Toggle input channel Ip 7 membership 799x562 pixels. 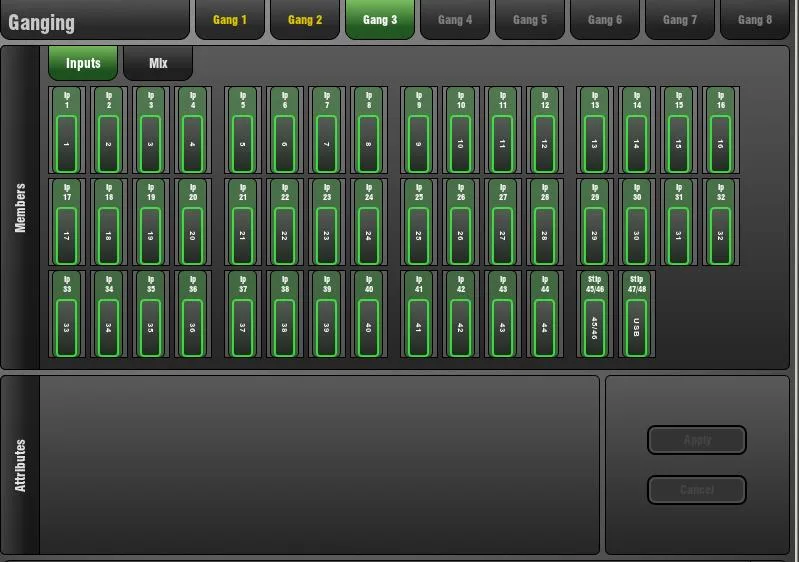pyautogui.click(x=327, y=130)
